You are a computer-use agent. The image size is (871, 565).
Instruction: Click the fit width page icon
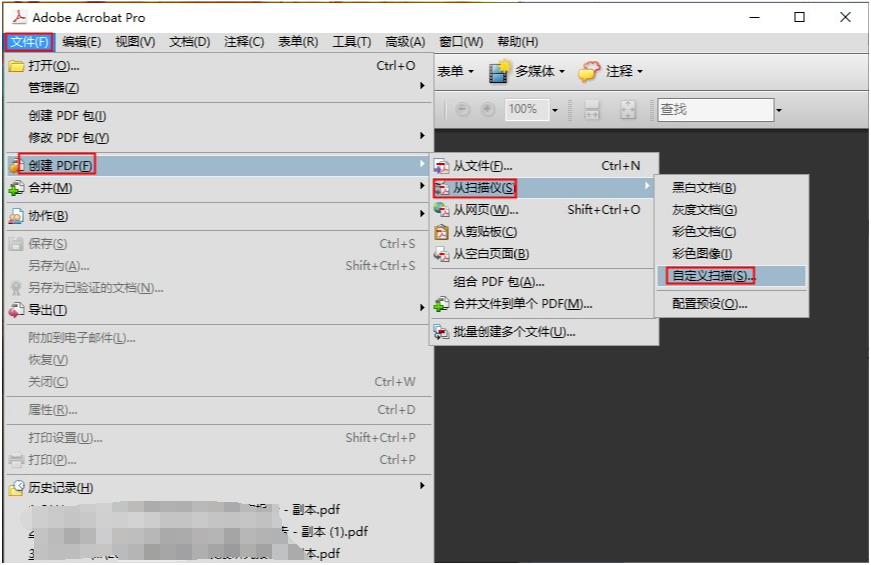click(x=592, y=109)
